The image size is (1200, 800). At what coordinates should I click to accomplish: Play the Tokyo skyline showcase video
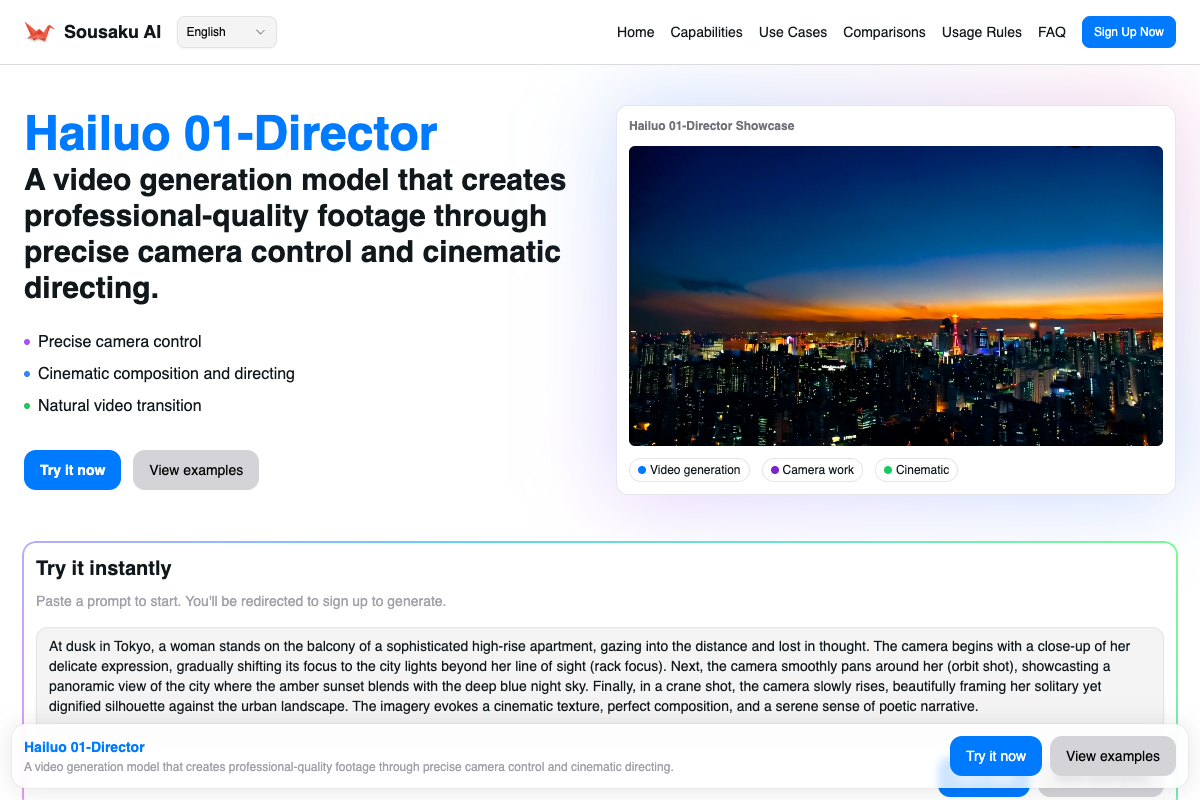coord(895,296)
